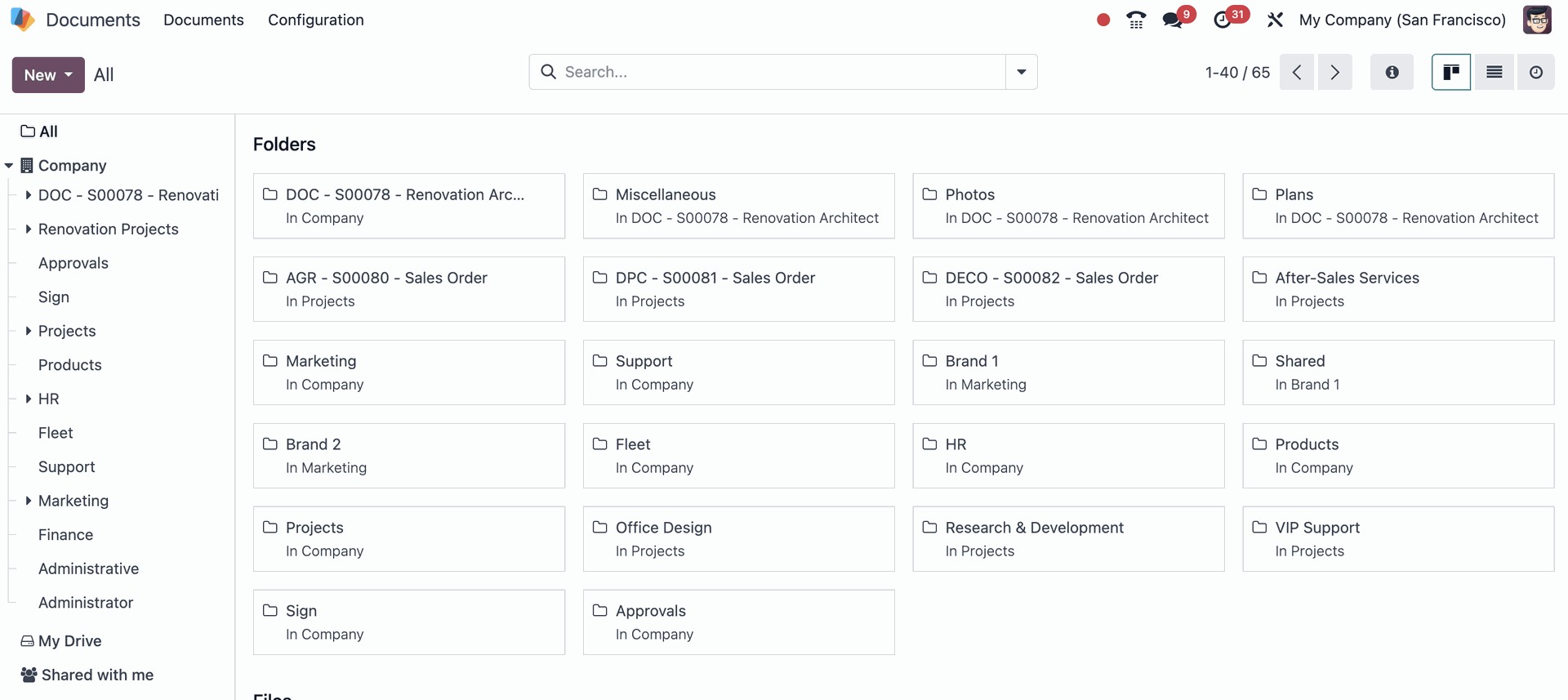This screenshot has width=1568, height=700.
Task: Click the debug tools wrench icon
Action: pyautogui.click(x=1275, y=20)
